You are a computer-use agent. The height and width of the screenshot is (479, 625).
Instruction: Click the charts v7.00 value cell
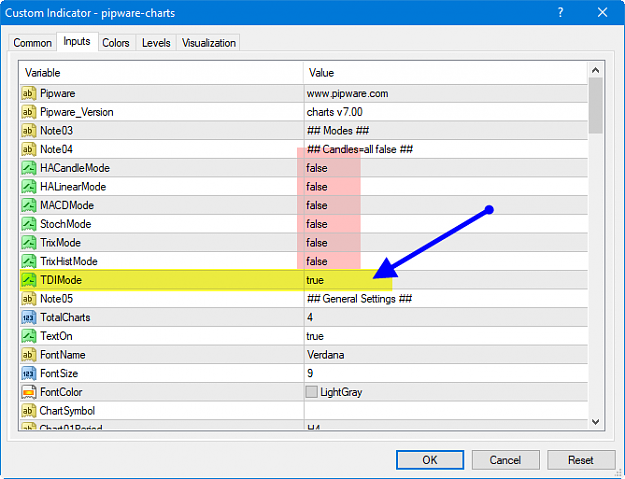coord(446,112)
